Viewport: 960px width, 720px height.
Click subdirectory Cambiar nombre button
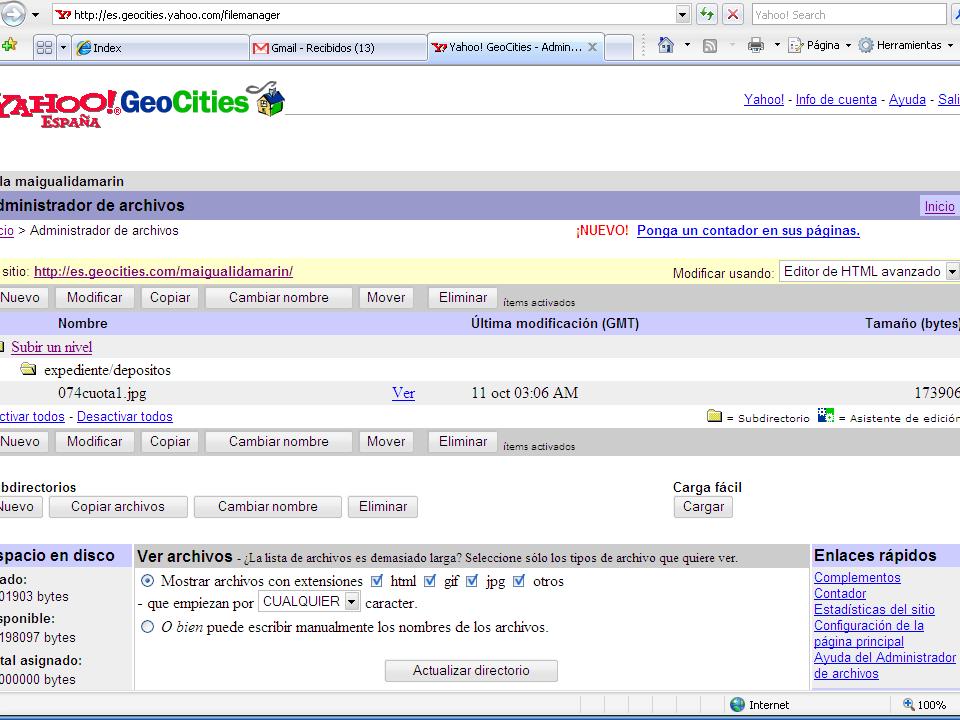[x=268, y=507]
